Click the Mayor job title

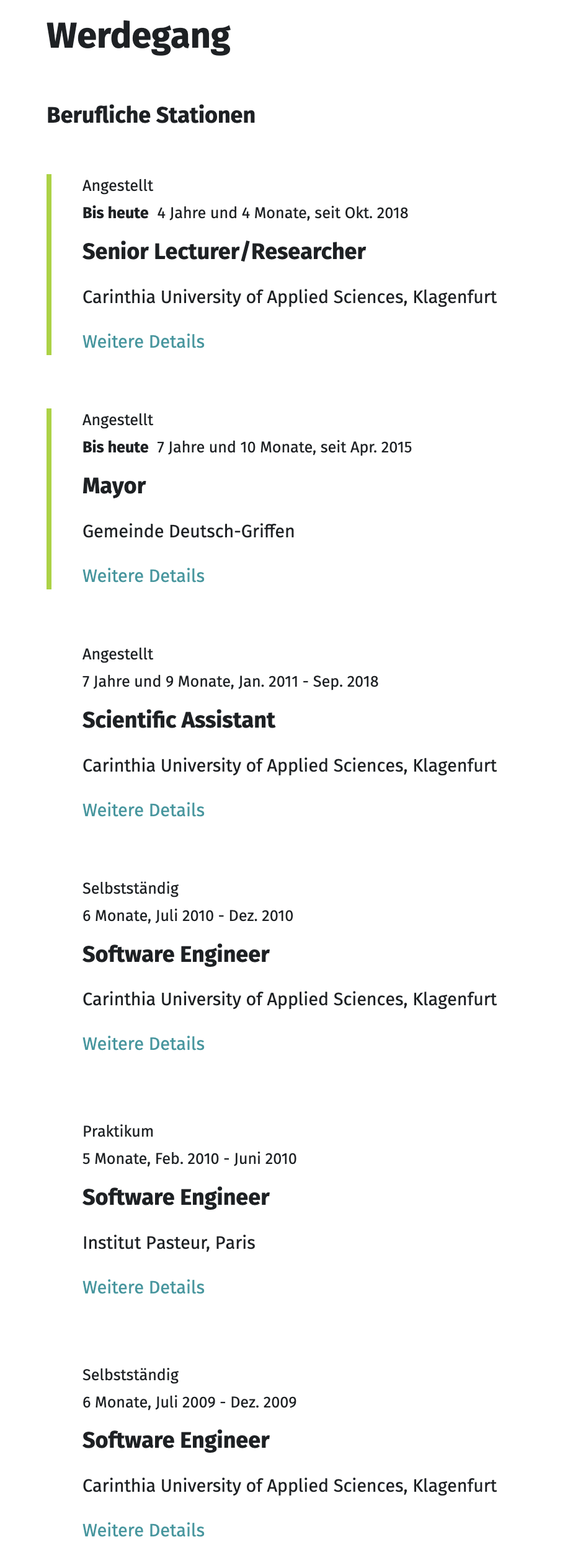[114, 486]
